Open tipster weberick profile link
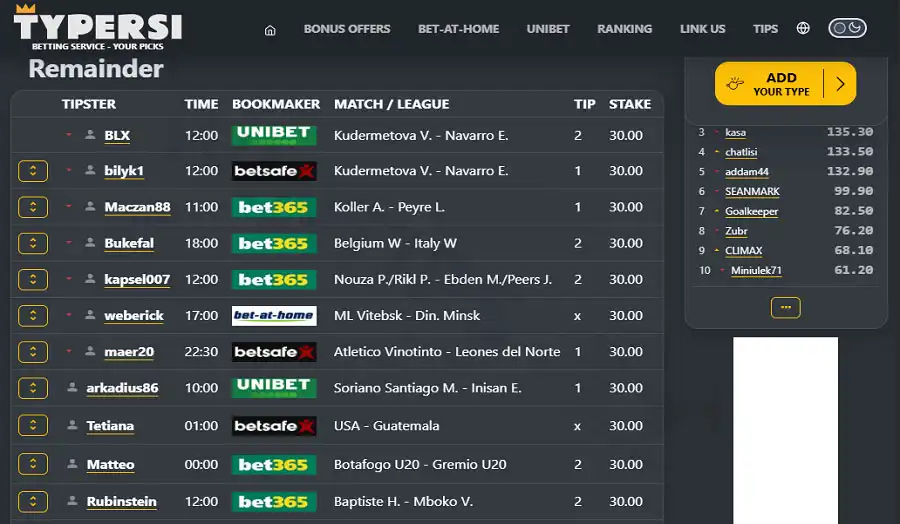This screenshot has width=900, height=524. click(x=134, y=316)
